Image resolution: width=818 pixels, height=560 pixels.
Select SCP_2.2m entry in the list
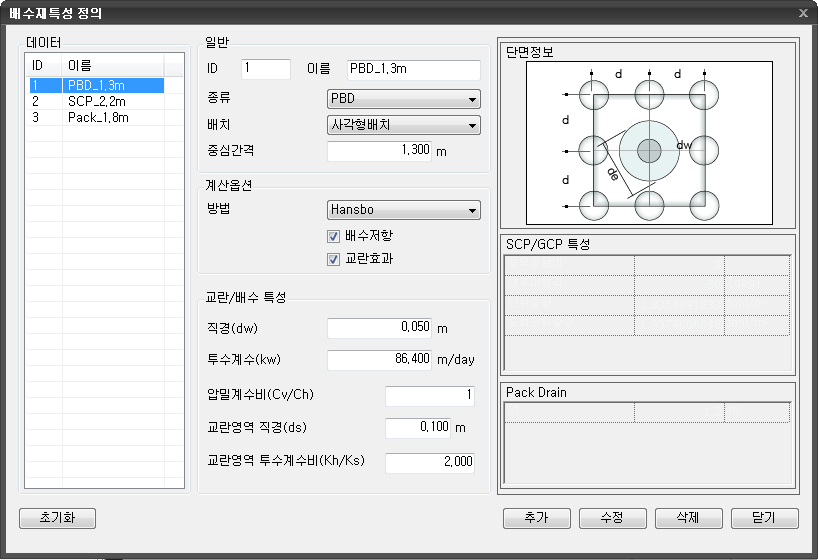(x=96, y=102)
